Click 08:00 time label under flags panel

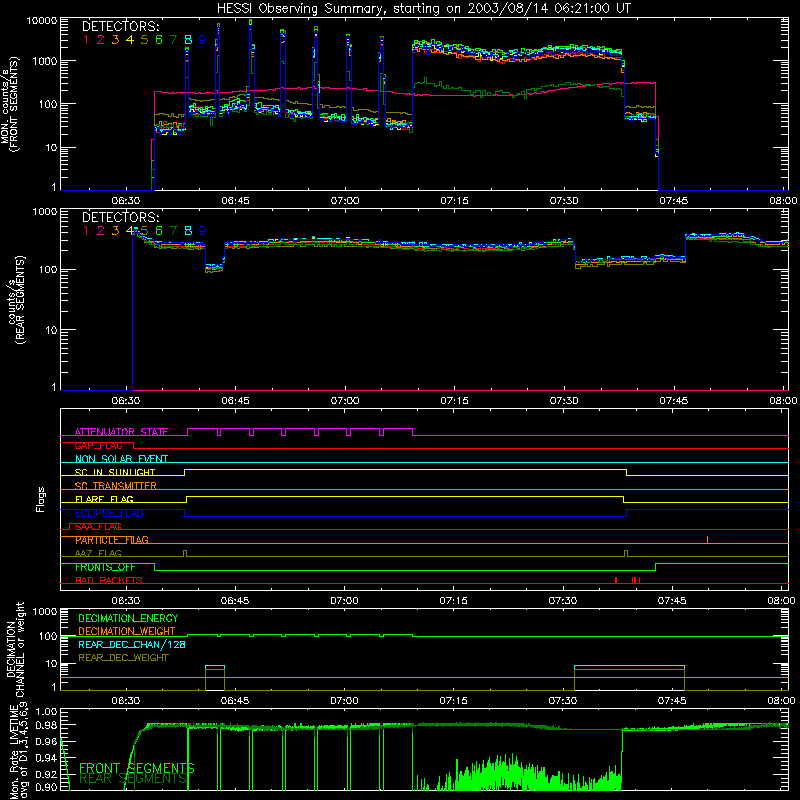coord(781,601)
